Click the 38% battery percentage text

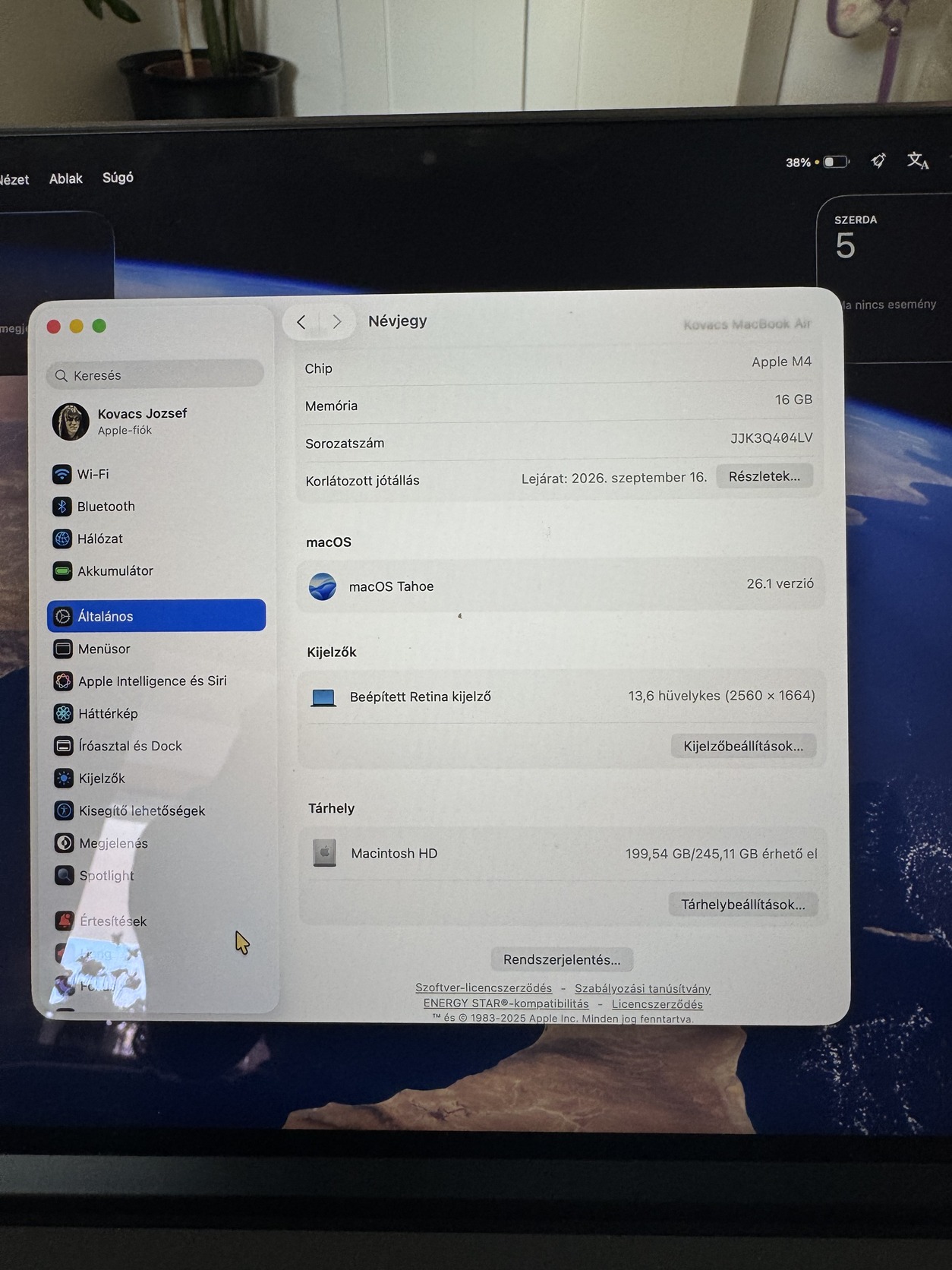point(798,163)
